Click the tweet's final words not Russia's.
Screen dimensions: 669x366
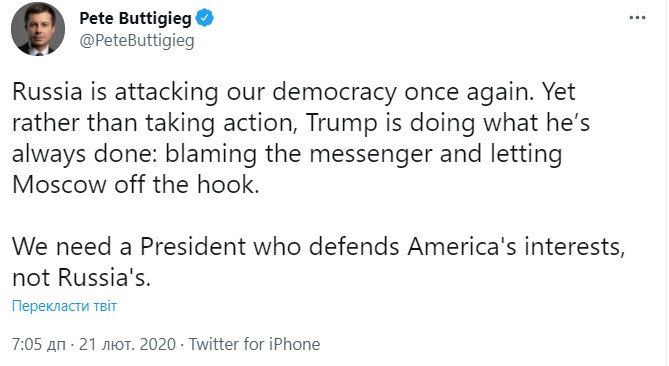click(x=81, y=278)
